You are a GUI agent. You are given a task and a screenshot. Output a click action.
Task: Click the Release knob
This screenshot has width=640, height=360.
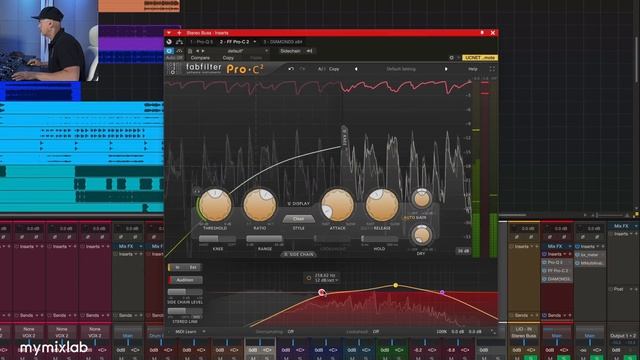(382, 205)
